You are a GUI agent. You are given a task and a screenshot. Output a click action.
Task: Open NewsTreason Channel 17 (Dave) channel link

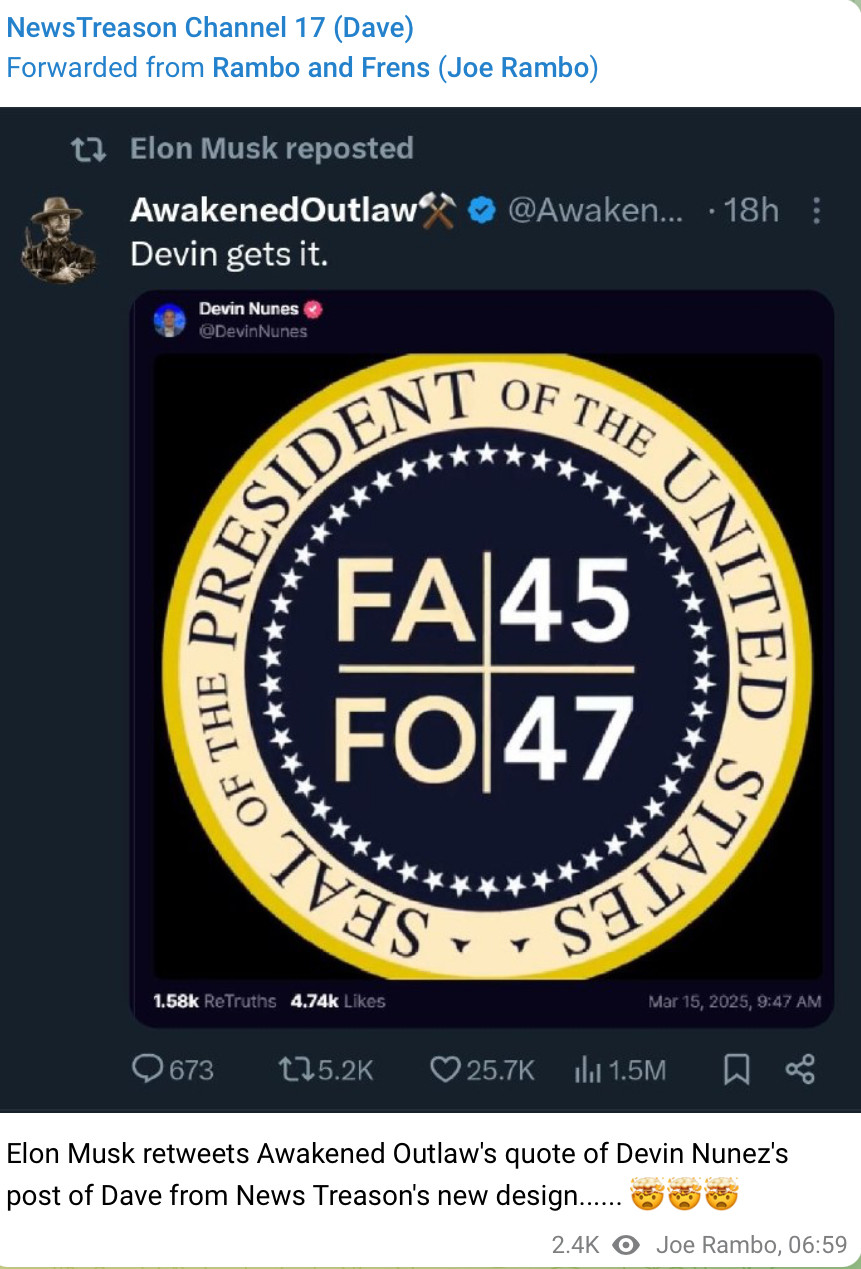click(x=210, y=28)
